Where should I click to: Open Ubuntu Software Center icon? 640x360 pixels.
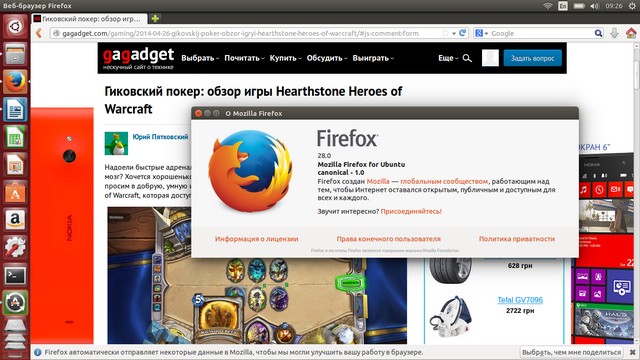point(15,192)
